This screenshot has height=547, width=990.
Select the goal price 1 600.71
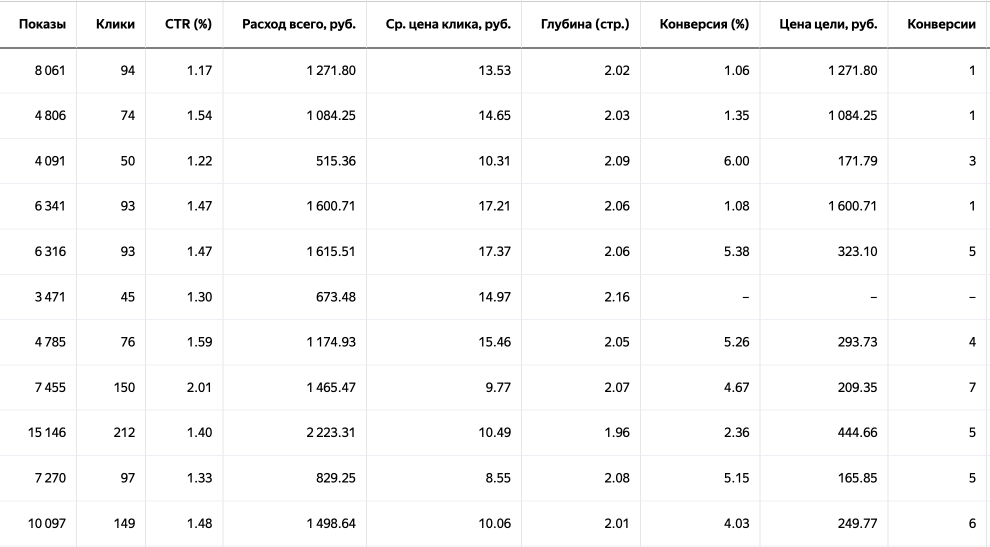point(852,206)
